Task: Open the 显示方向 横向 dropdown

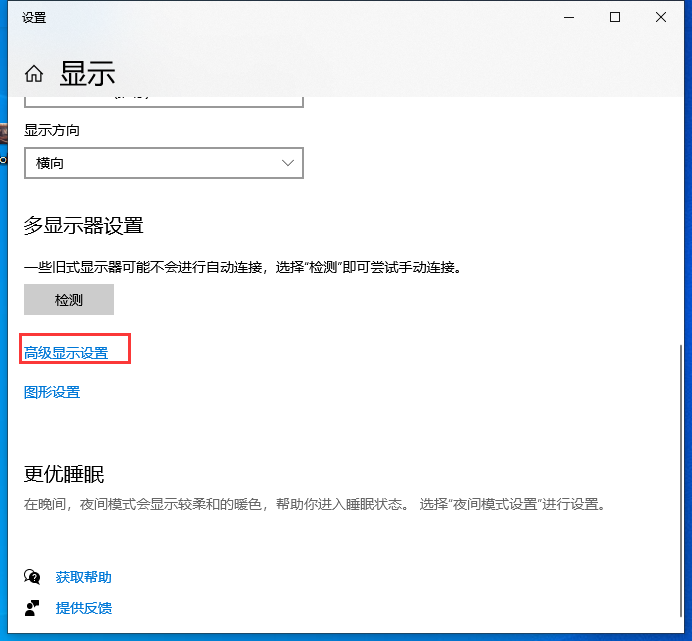Action: [164, 163]
